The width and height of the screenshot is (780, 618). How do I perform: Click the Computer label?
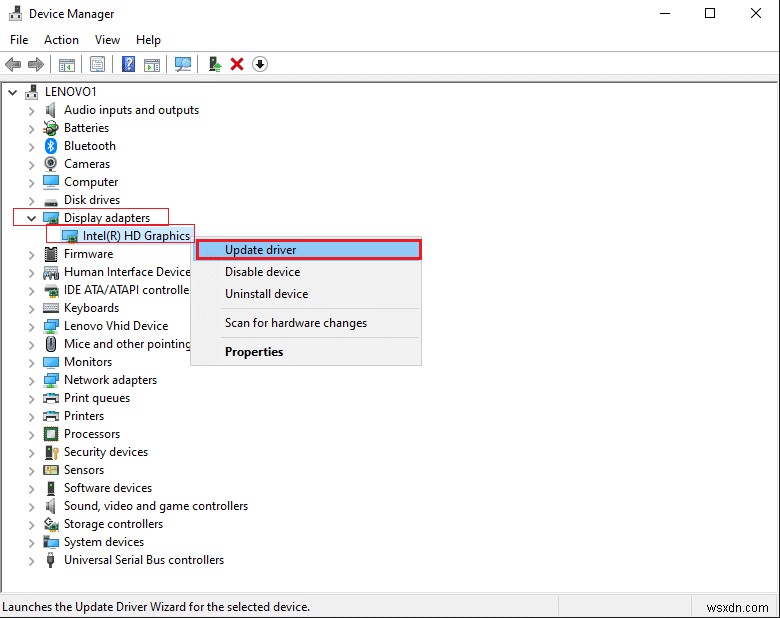pos(91,182)
